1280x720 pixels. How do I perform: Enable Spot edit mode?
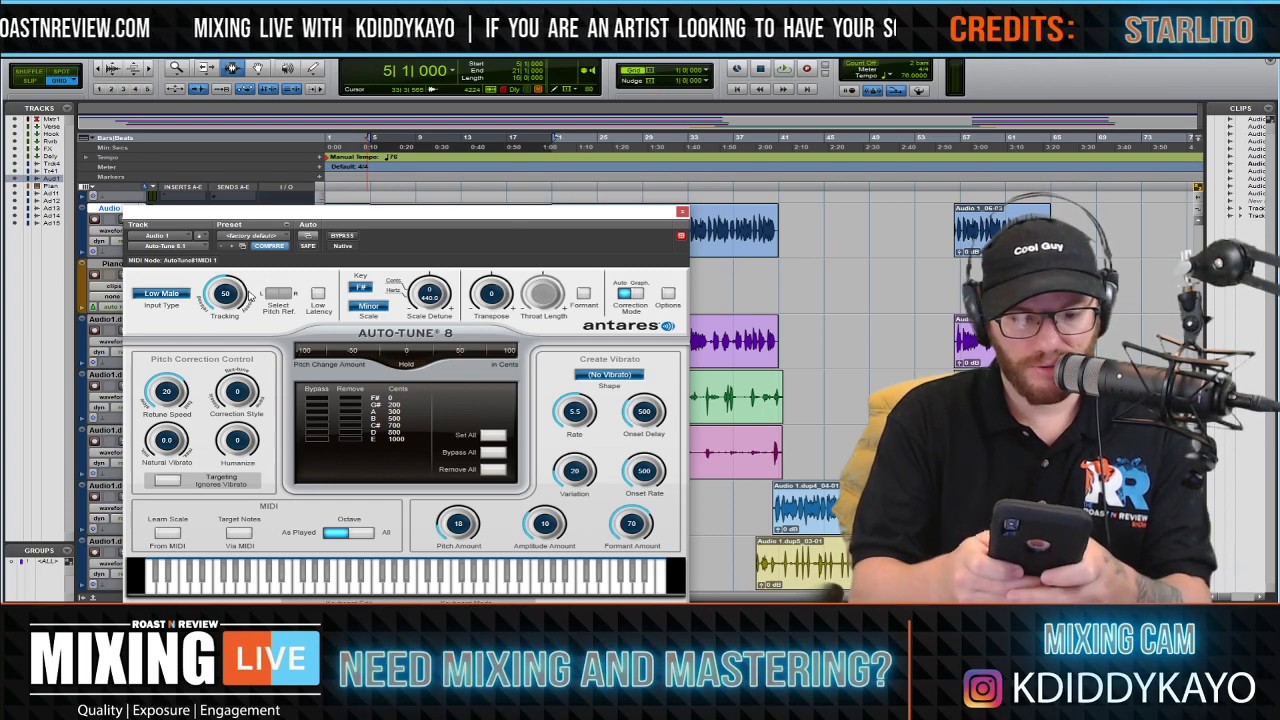tap(62, 71)
